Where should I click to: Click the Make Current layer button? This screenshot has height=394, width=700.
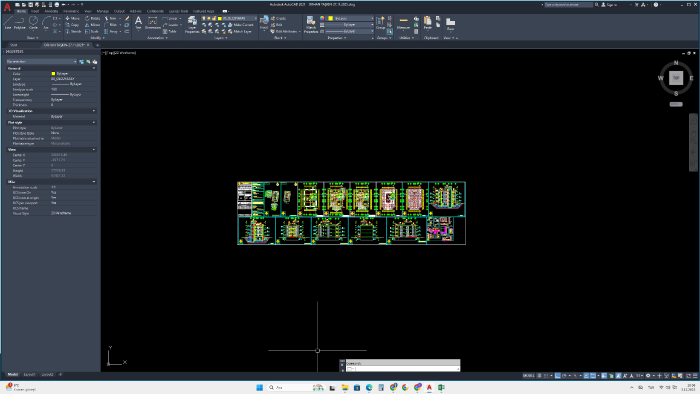click(x=241, y=25)
